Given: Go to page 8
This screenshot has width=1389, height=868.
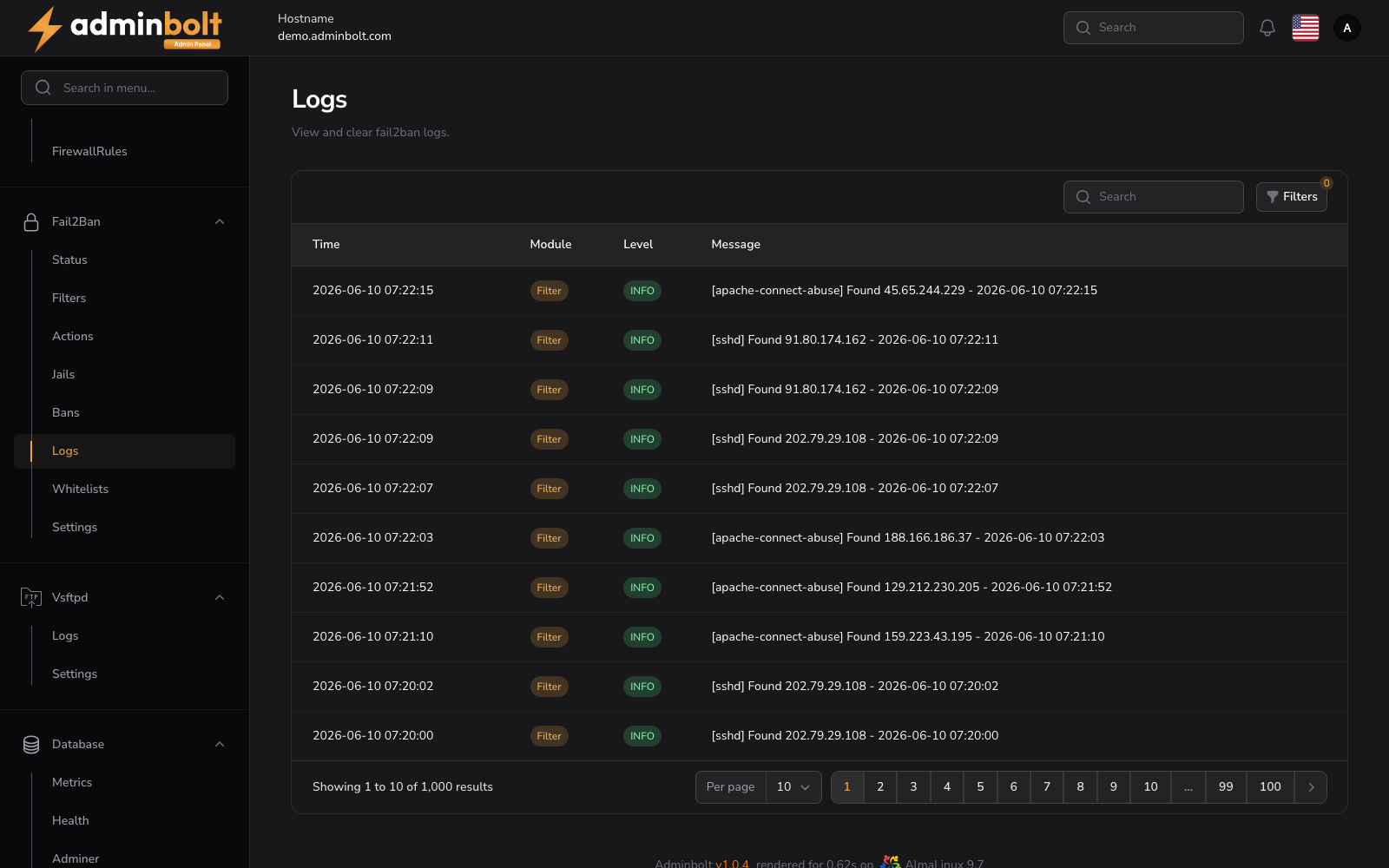Looking at the screenshot, I should pyautogui.click(x=1080, y=787).
